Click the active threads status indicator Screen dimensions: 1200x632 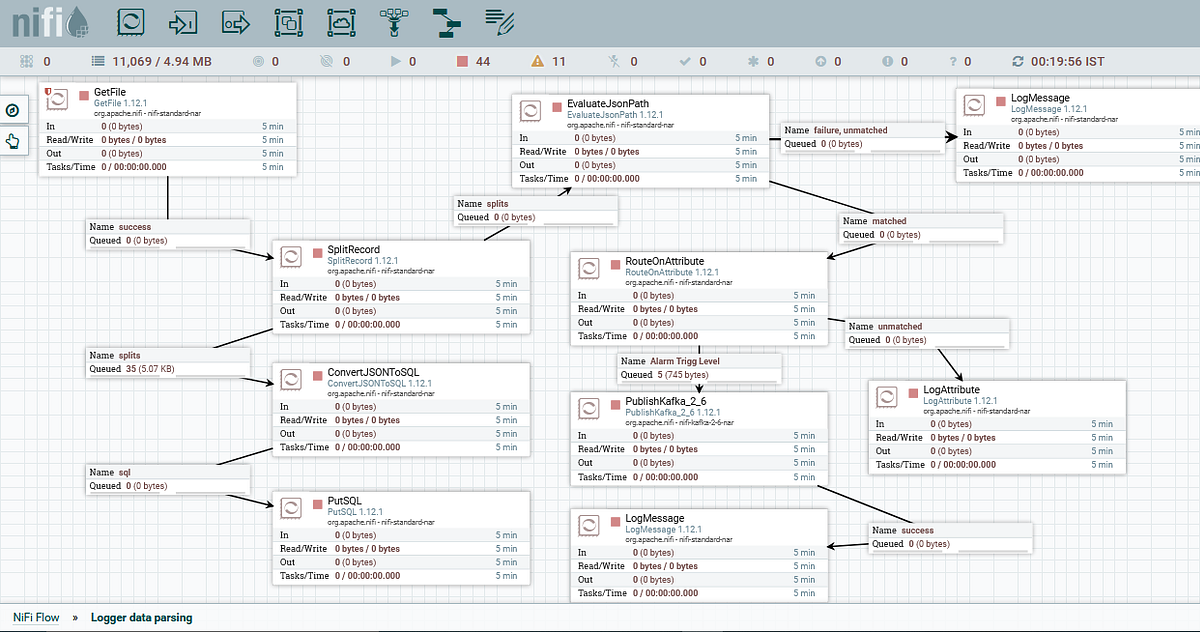coord(33,61)
